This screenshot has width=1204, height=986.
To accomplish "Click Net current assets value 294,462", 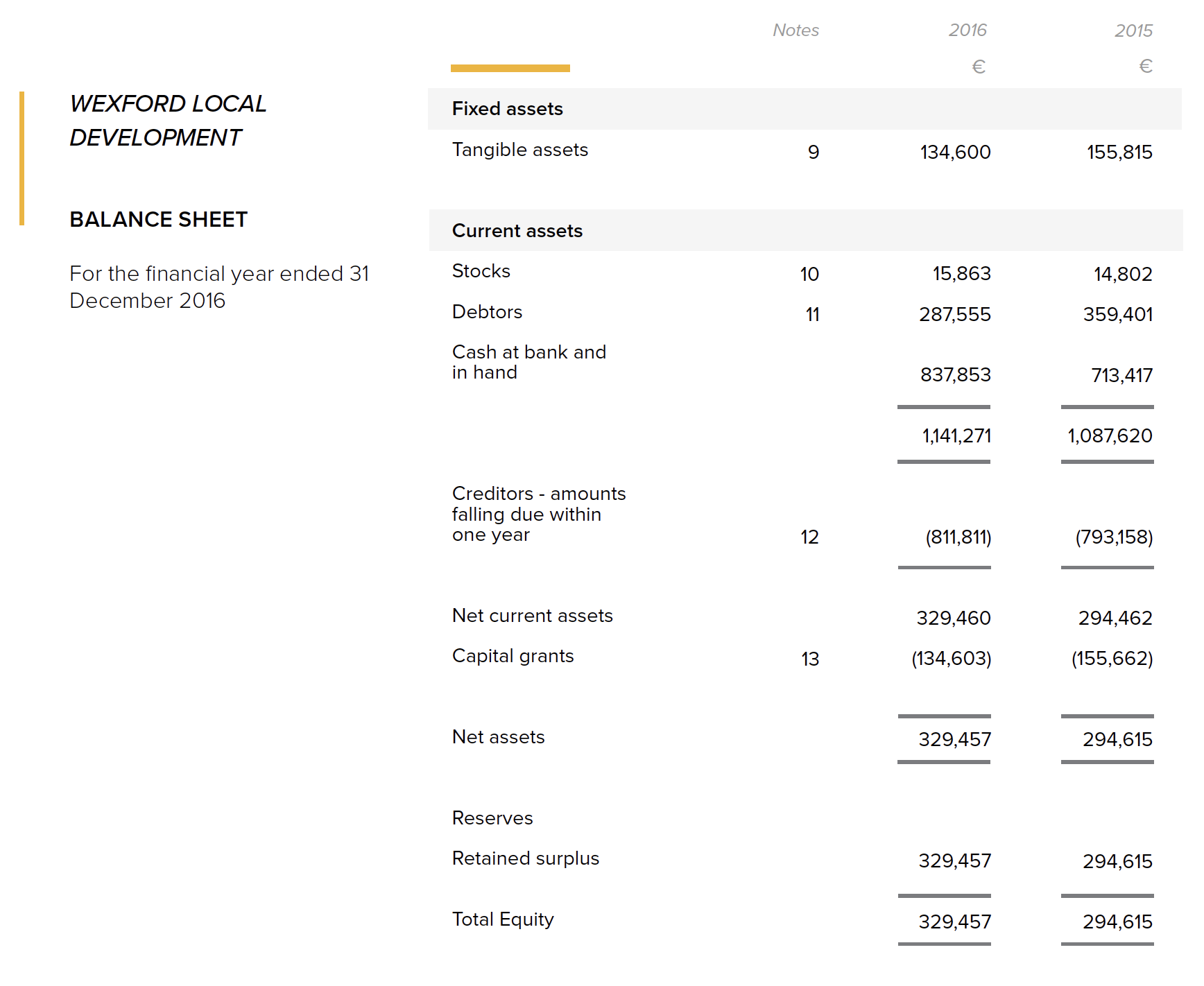I will 1115,619.
